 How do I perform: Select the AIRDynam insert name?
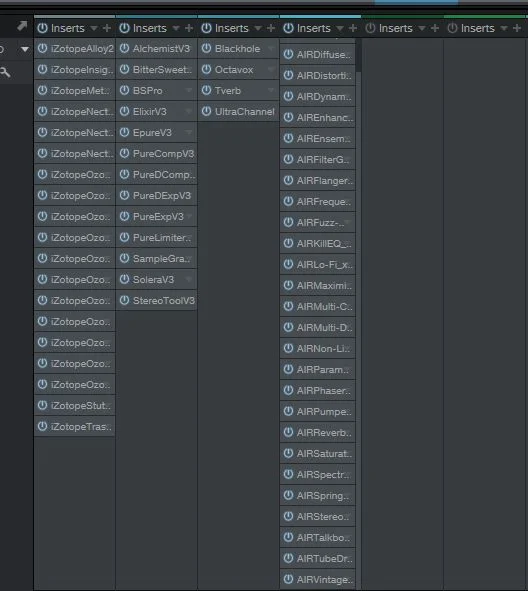tap(324, 97)
